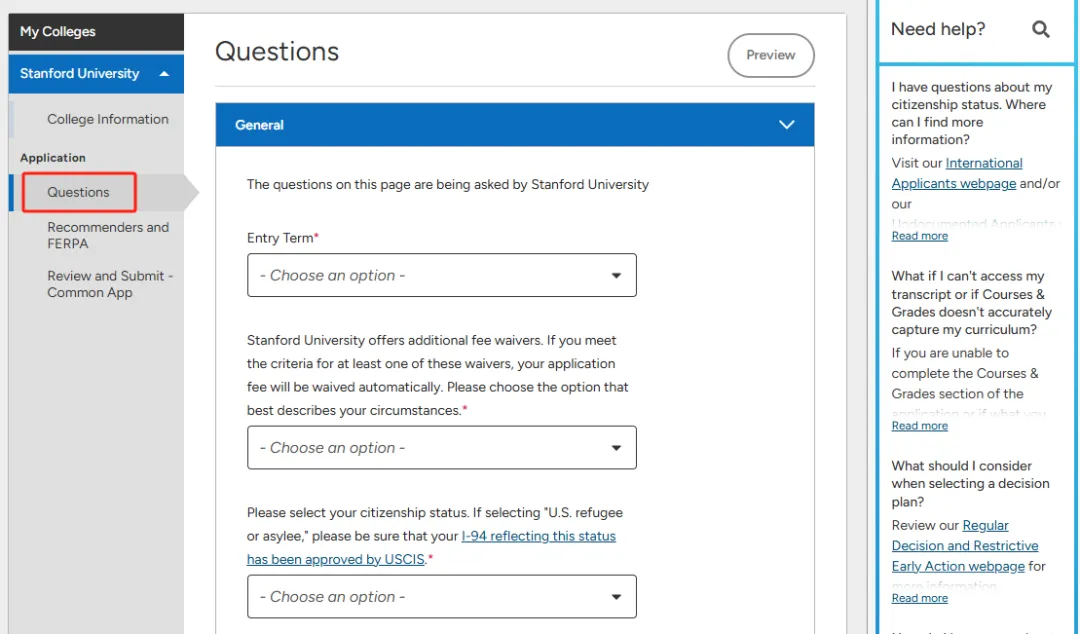Open the fee waiver options dropdown
1080x634 pixels.
pyautogui.click(x=441, y=448)
